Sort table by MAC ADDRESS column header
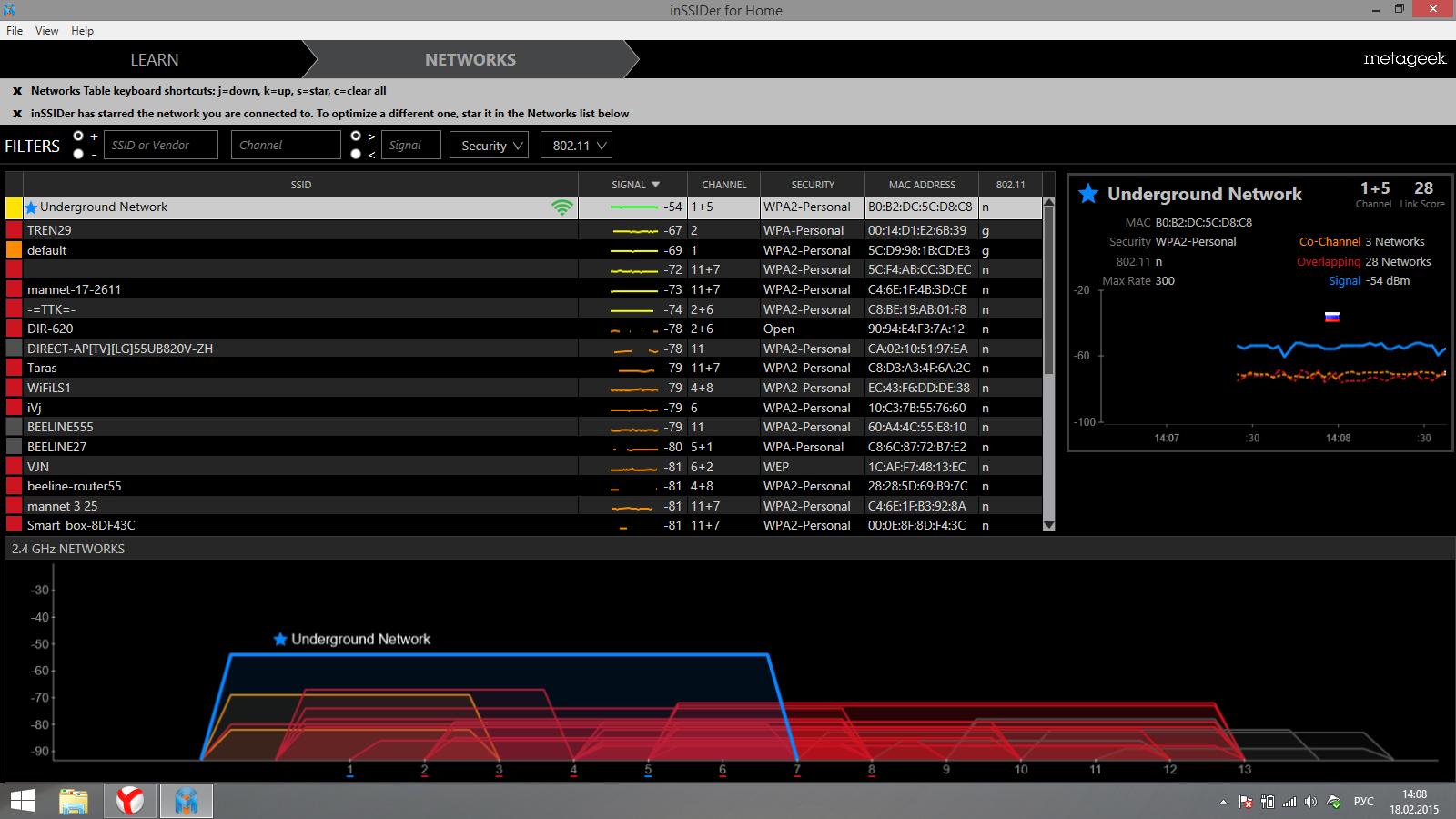This screenshot has width=1456, height=819. coord(922,185)
